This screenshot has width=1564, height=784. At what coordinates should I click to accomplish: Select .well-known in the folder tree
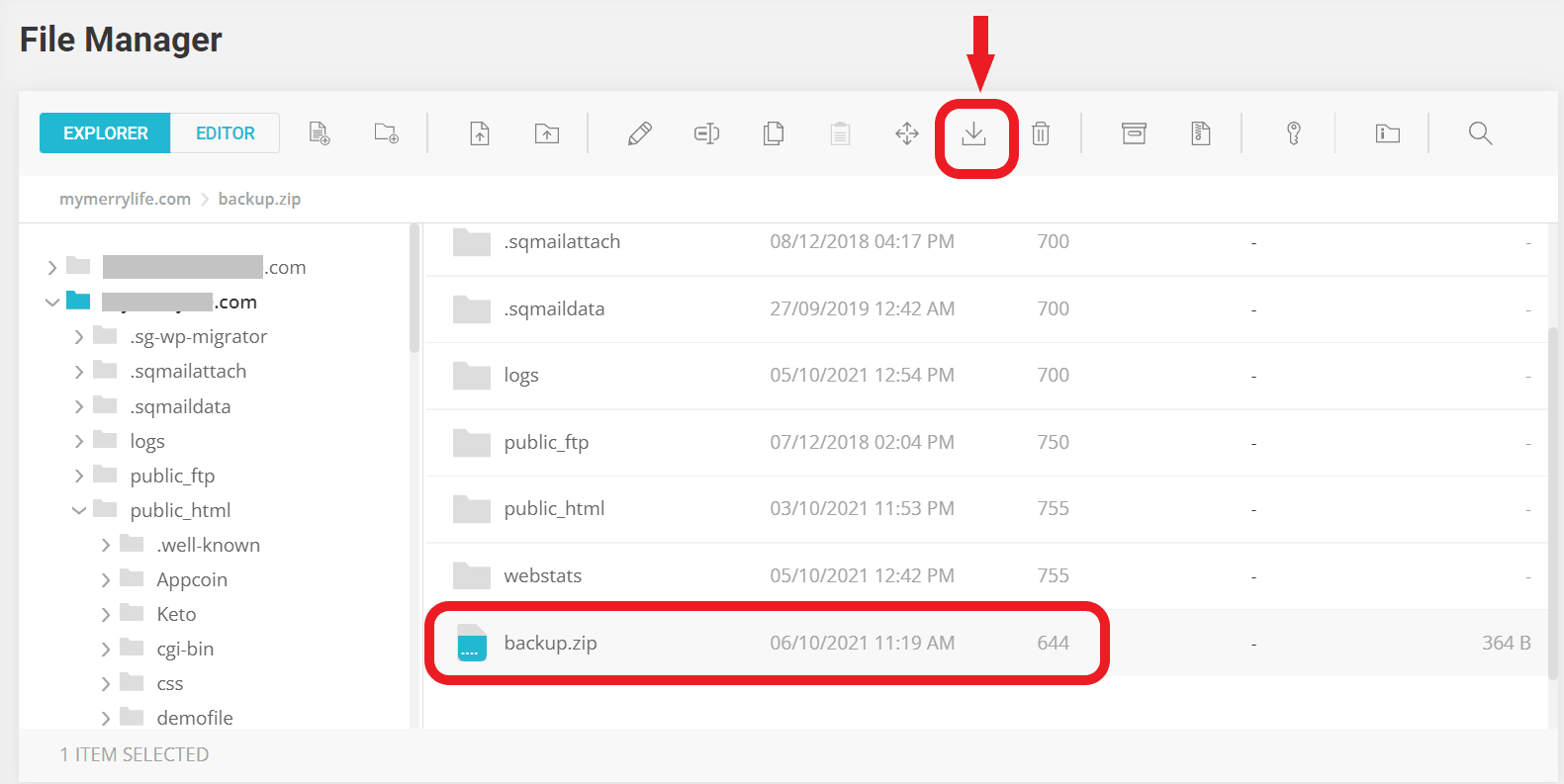pos(209,545)
